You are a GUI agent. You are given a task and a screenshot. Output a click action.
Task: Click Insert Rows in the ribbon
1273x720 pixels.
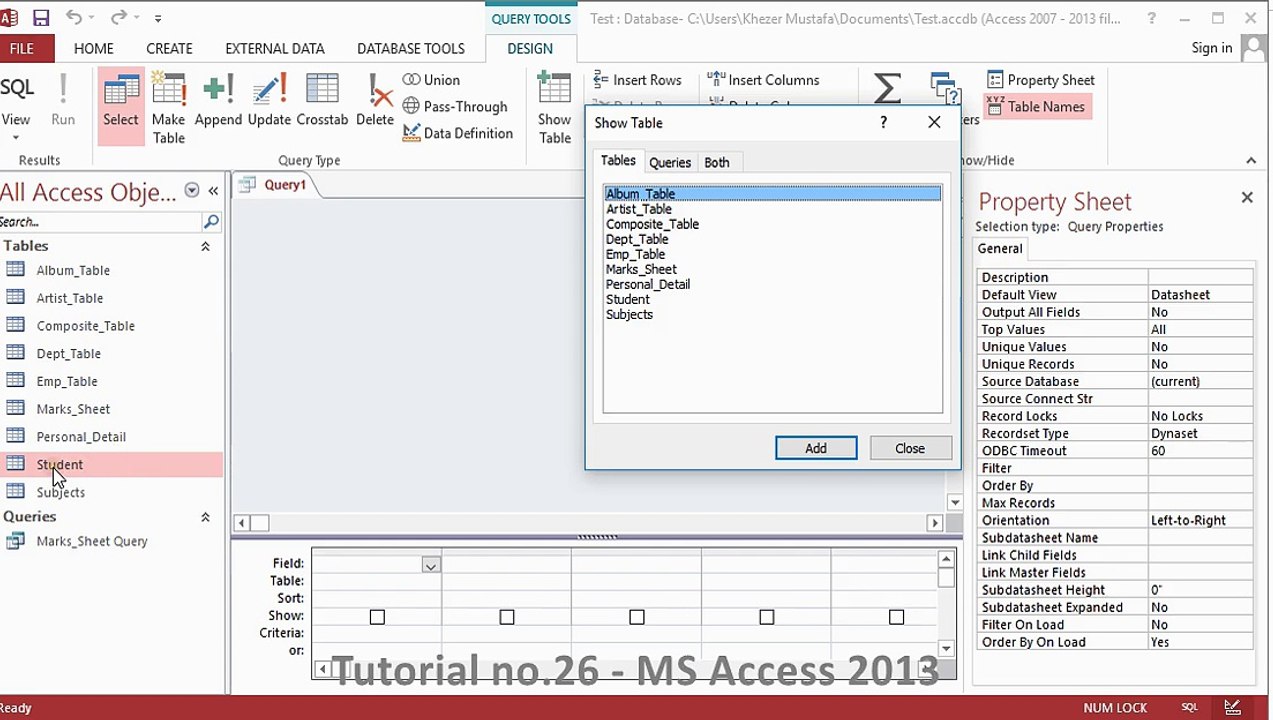point(637,80)
